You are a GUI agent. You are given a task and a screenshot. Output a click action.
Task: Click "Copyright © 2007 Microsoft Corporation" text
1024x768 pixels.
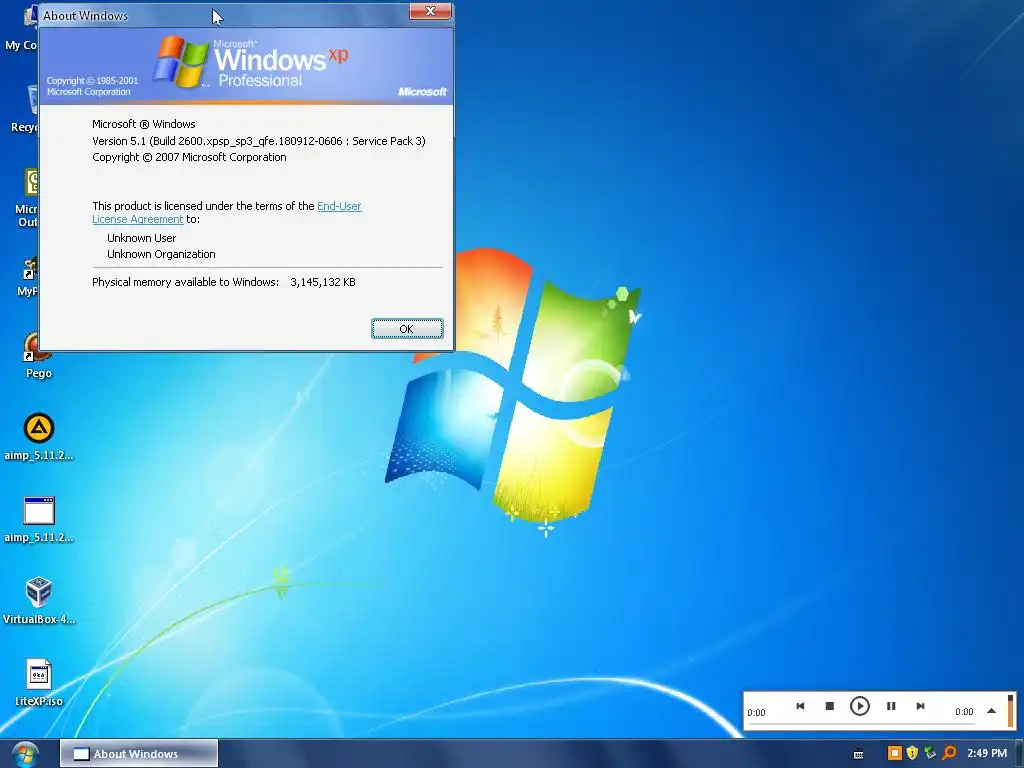[189, 157]
